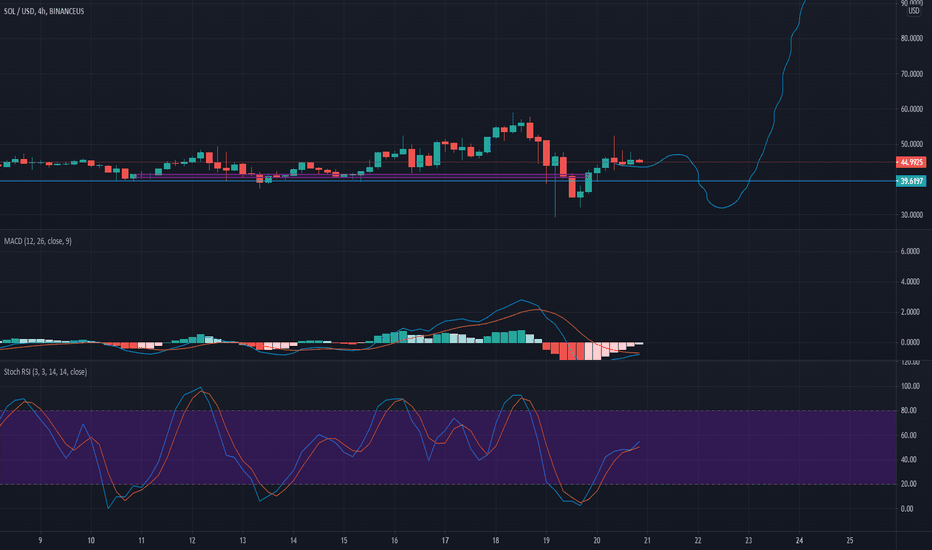Click the 40.00 value on the Stoch RSI axis
The image size is (932, 550).
(x=908, y=459)
